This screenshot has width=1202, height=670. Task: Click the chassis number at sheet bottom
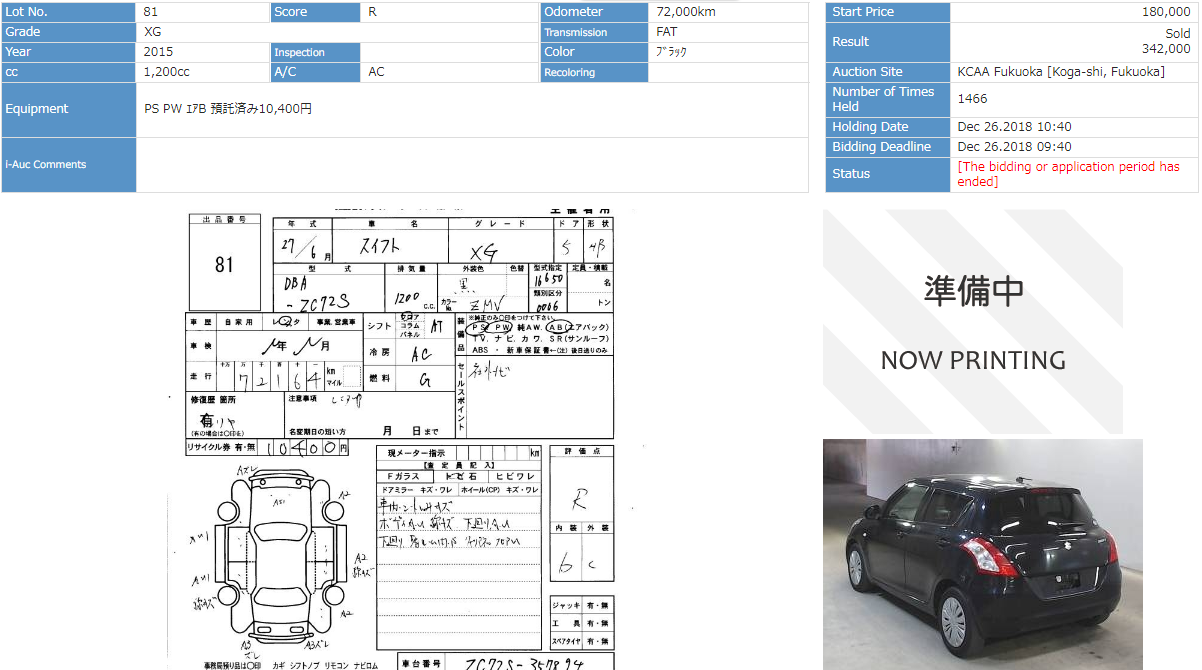(x=524, y=662)
